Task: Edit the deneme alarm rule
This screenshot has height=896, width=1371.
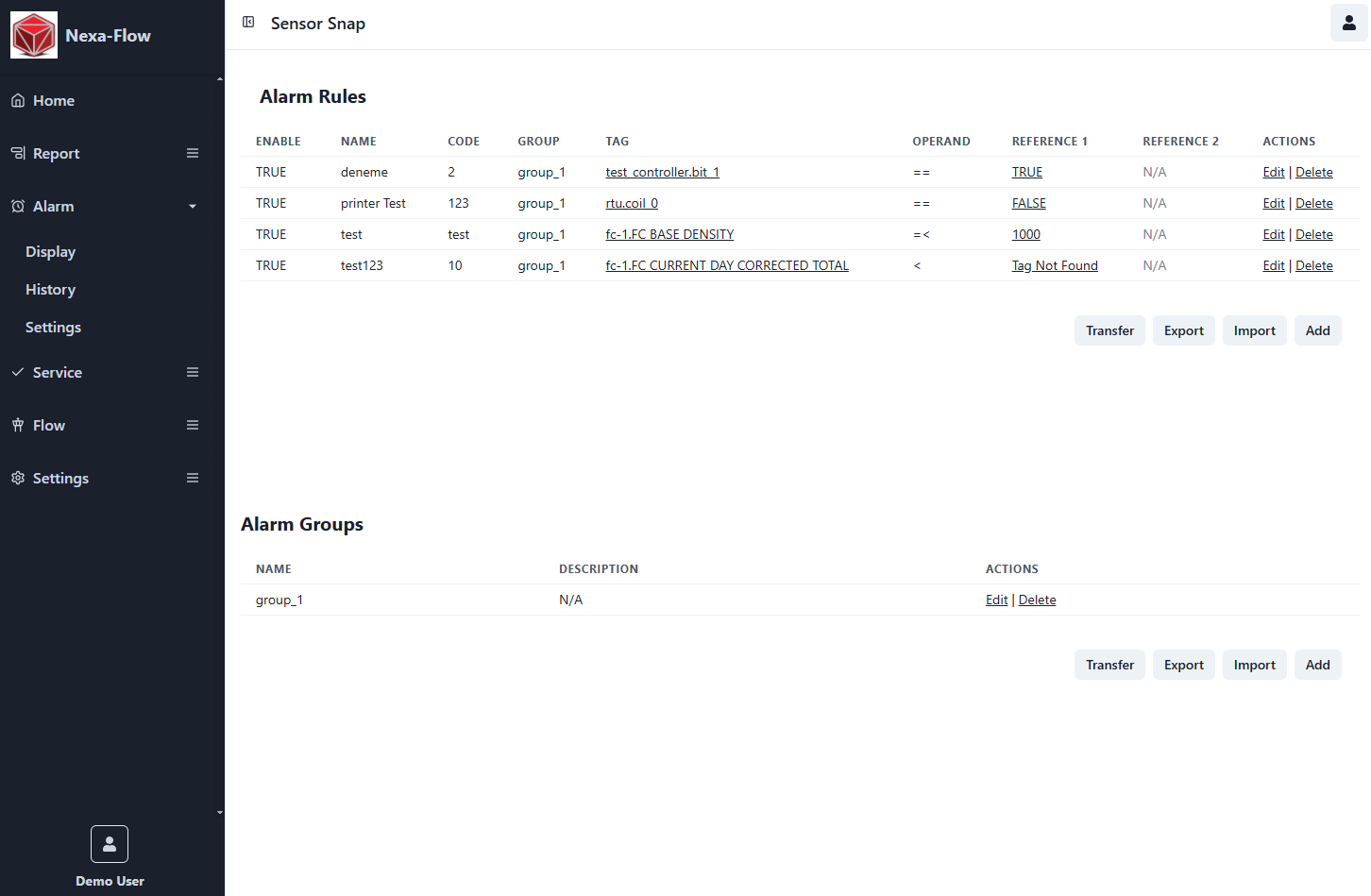Action: pyautogui.click(x=1273, y=172)
